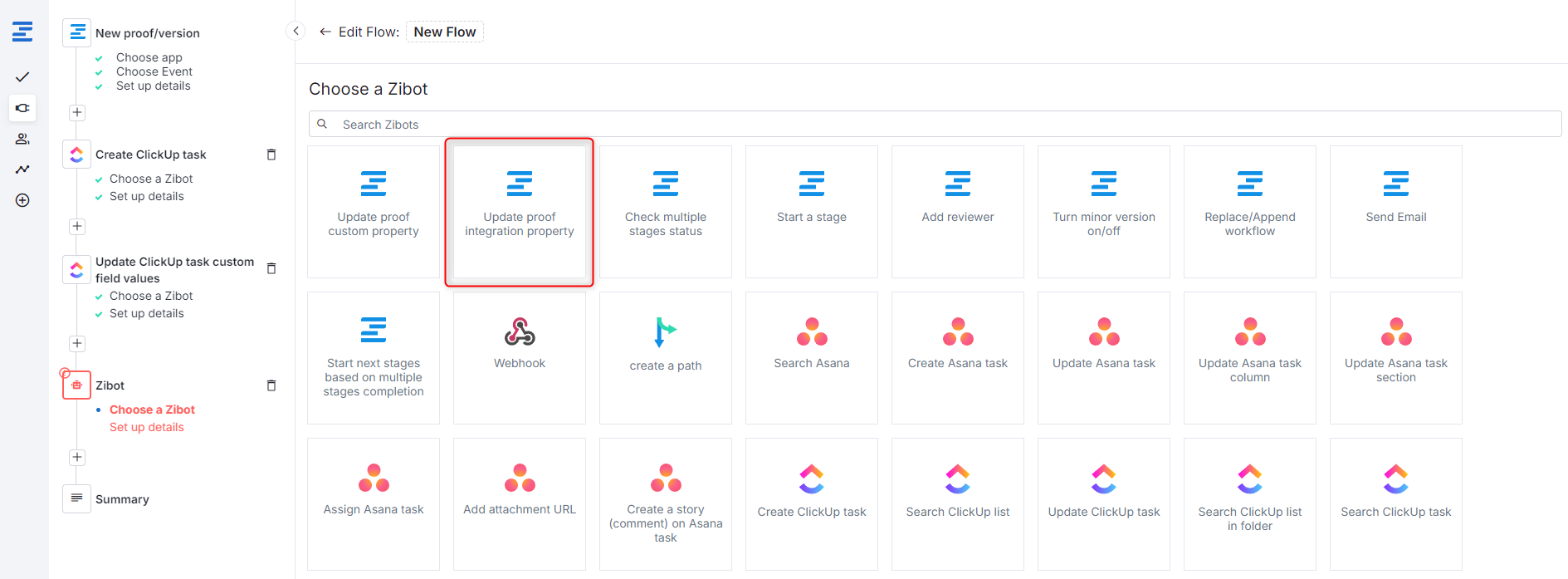1568x579 pixels.
Task: Edit the New Flow name field
Action: [445, 32]
